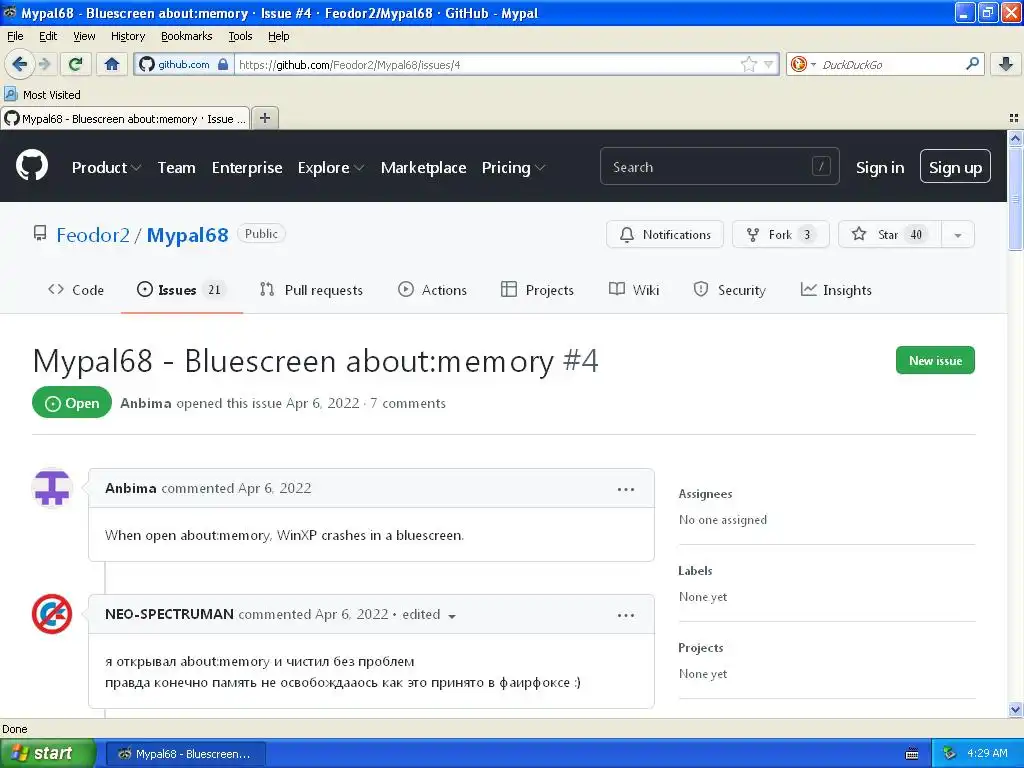Switch to the Actions tab
The height and width of the screenshot is (768, 1024).
pyautogui.click(x=432, y=290)
